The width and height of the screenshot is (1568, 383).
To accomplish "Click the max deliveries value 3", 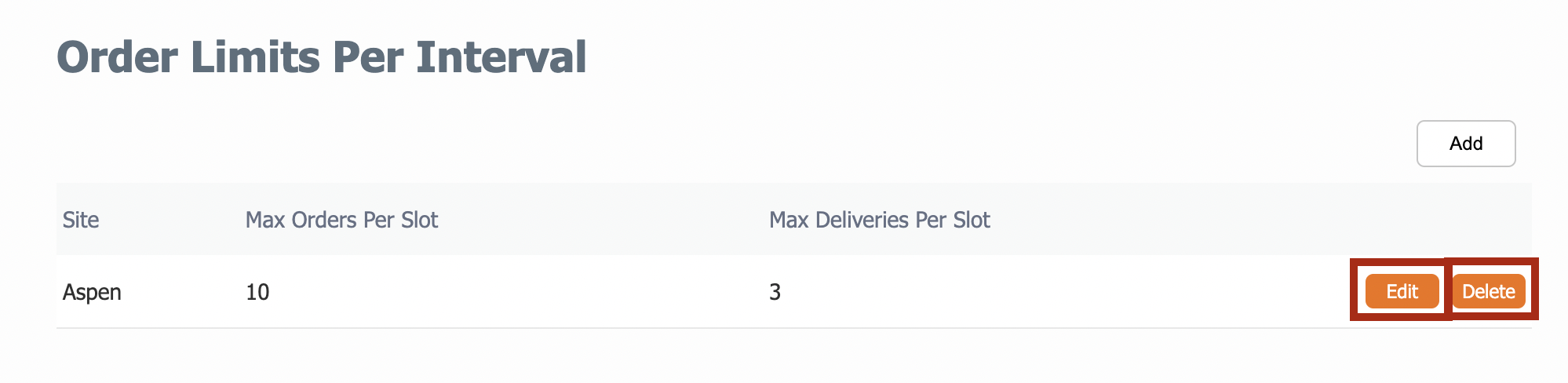I will click(x=775, y=292).
